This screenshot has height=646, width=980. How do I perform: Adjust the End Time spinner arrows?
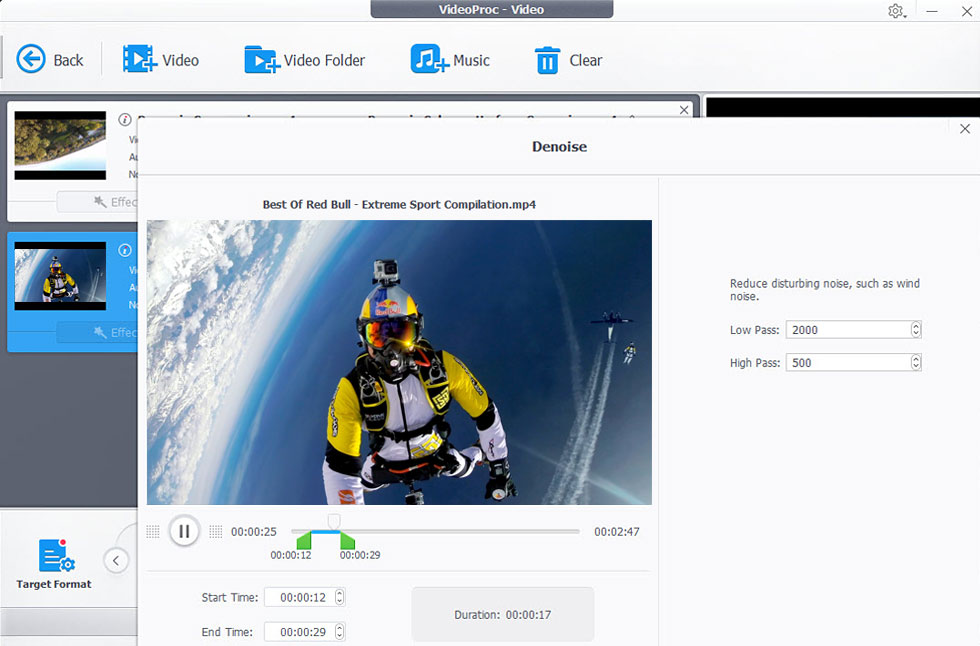340,631
